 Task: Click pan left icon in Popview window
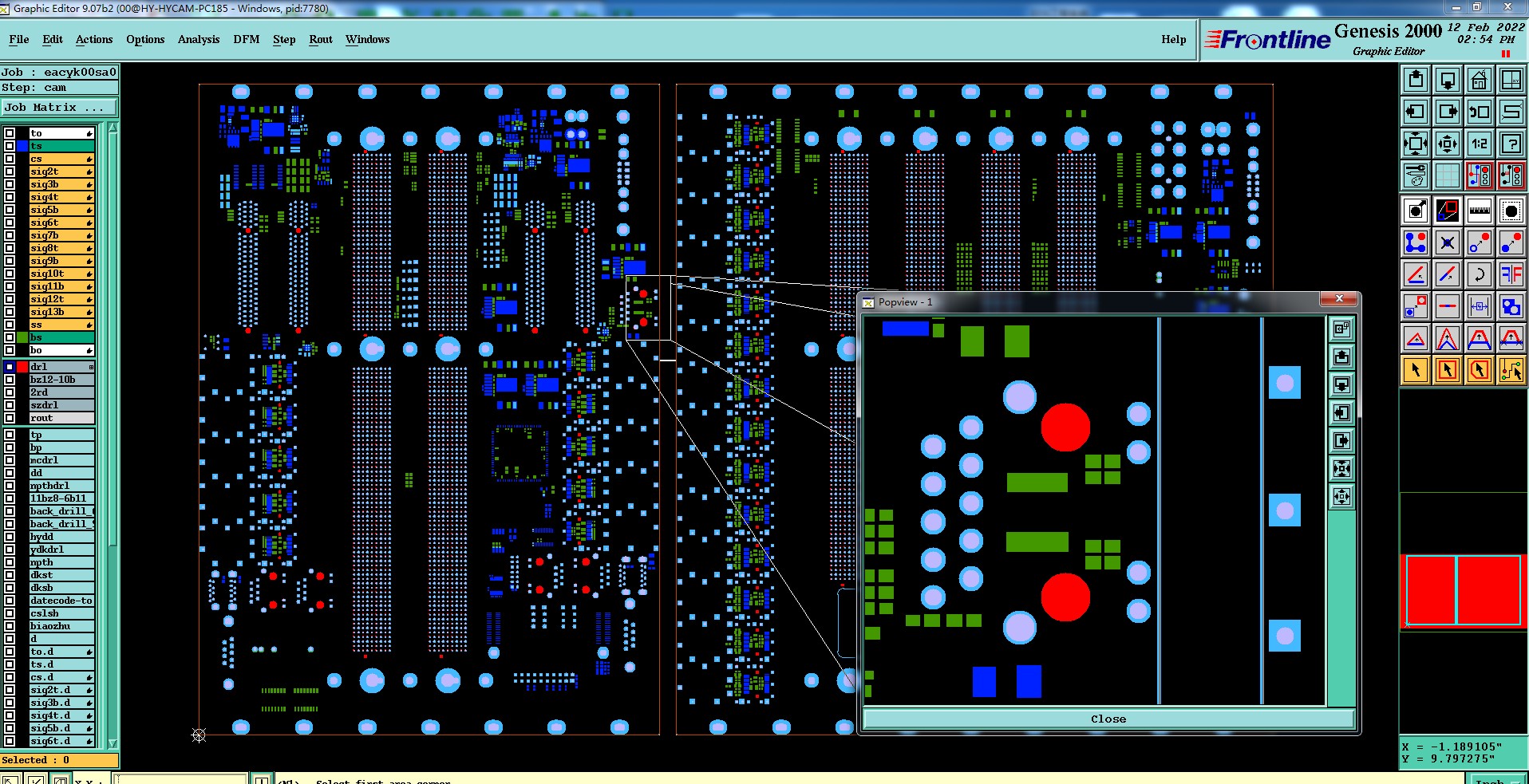pos(1342,412)
